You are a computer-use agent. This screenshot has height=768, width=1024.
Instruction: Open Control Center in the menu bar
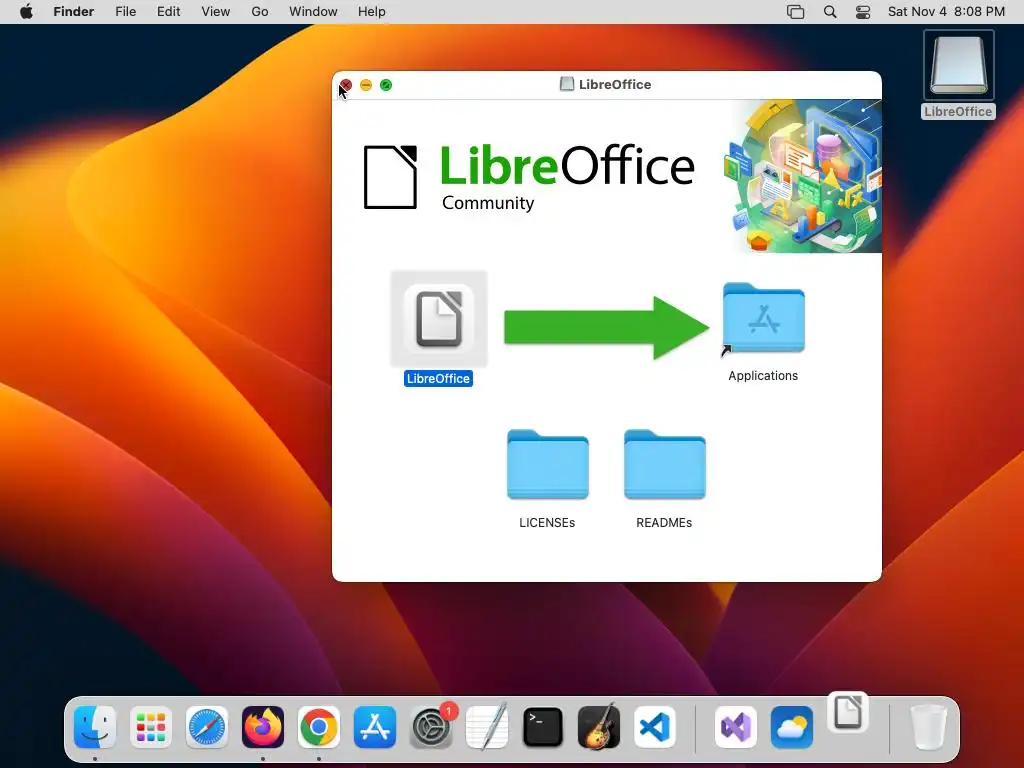pos(863,12)
